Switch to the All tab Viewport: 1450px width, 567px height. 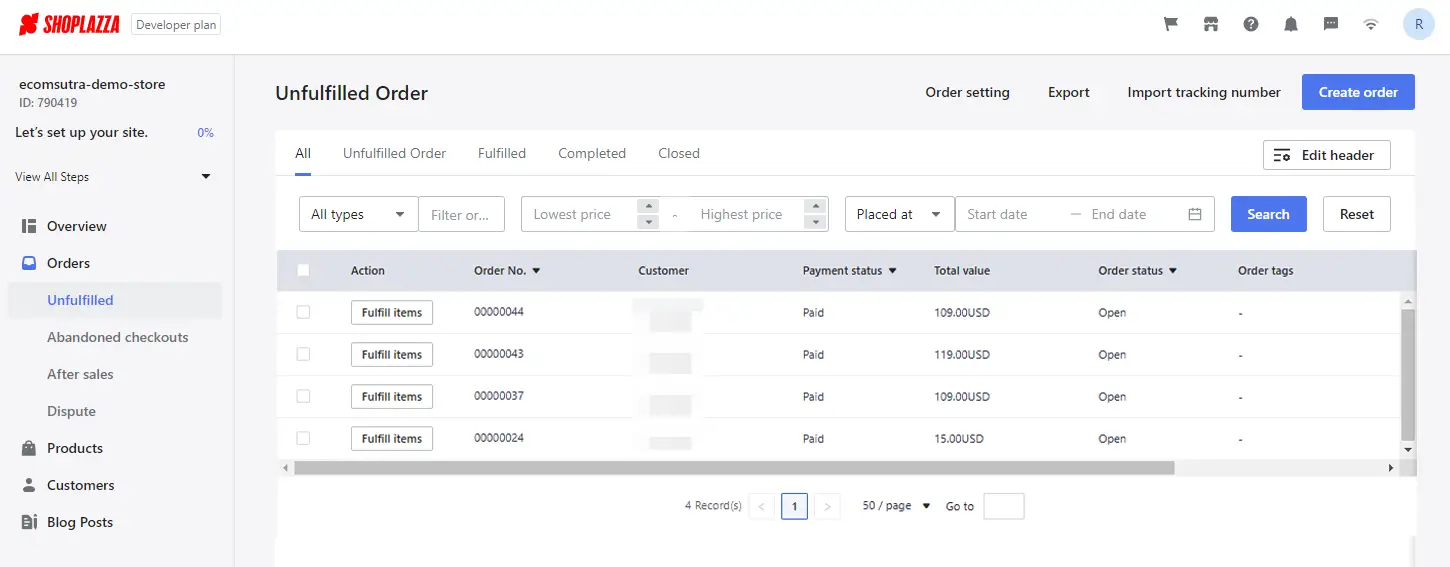(x=303, y=153)
